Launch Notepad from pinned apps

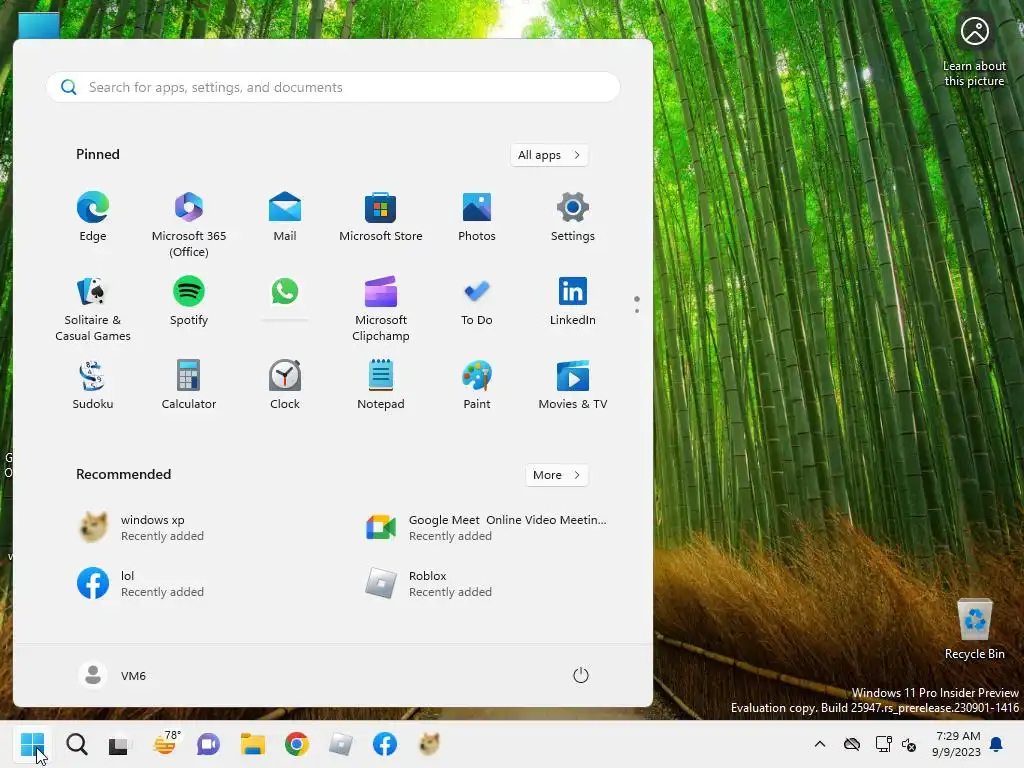click(381, 385)
